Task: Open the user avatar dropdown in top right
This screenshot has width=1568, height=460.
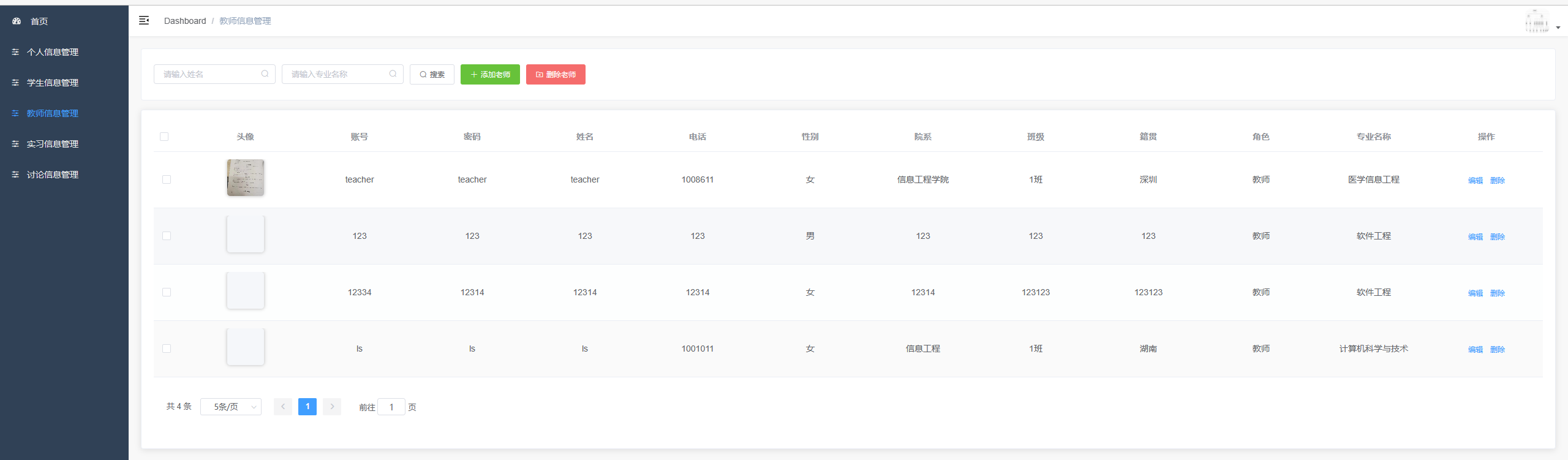Action: point(1542,22)
